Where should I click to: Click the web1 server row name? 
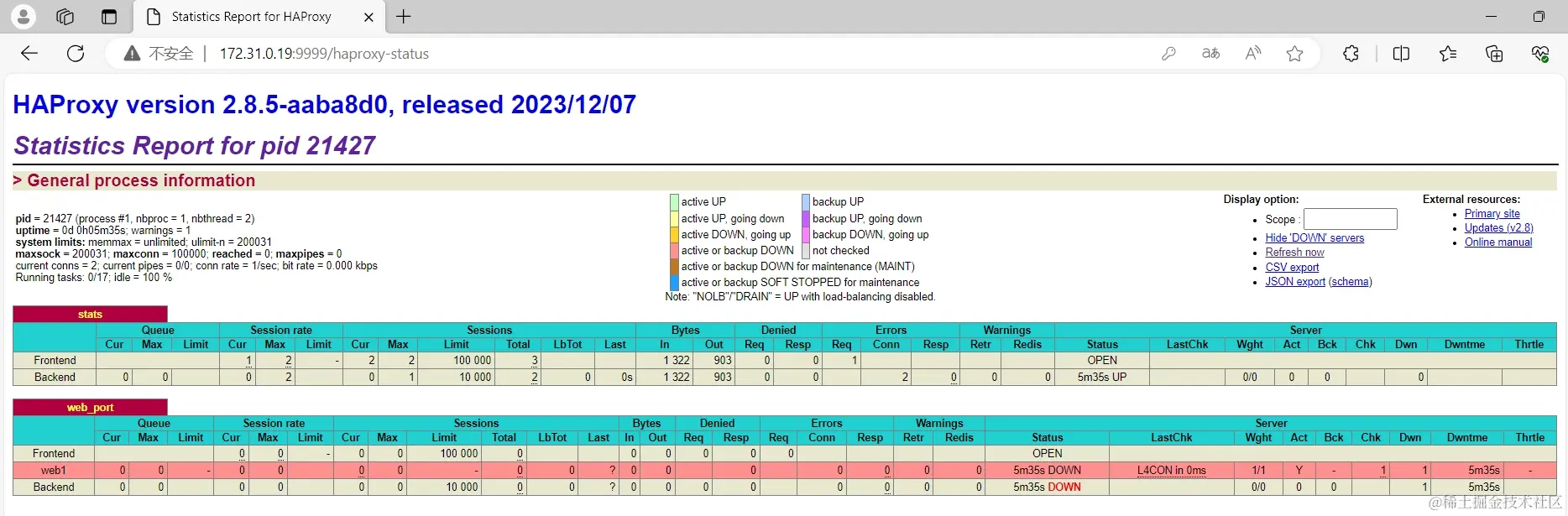pyautogui.click(x=53, y=471)
